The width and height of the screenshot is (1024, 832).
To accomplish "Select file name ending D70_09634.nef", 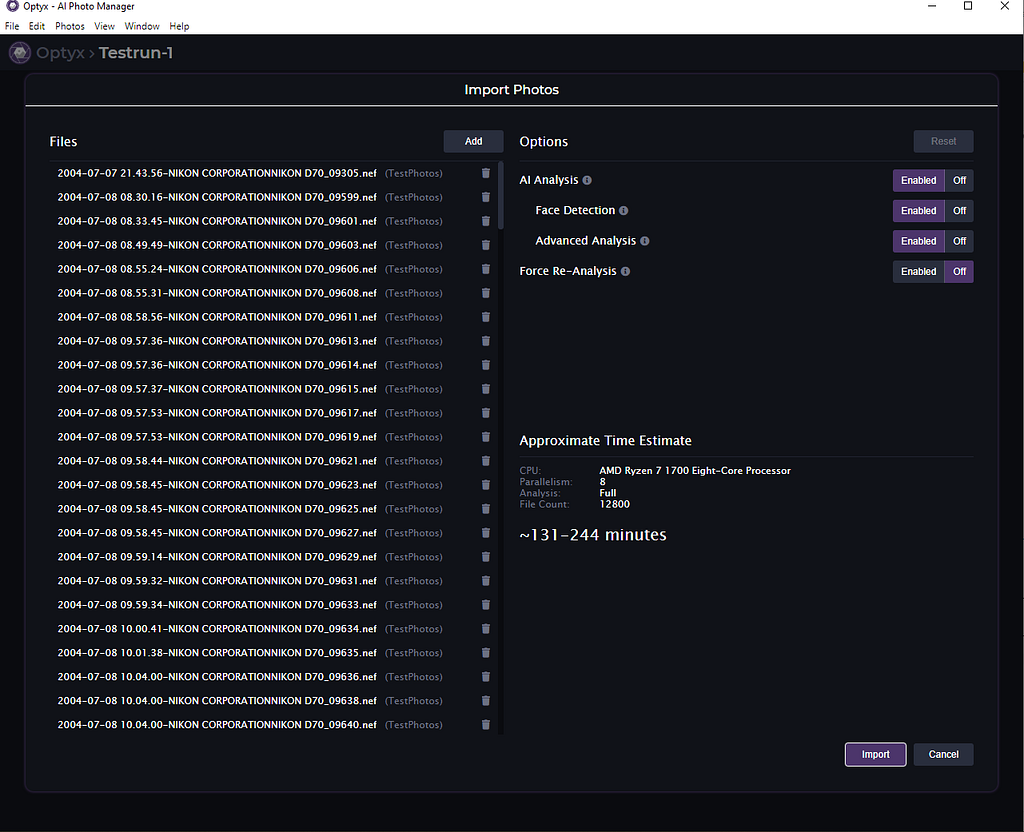I will point(217,629).
